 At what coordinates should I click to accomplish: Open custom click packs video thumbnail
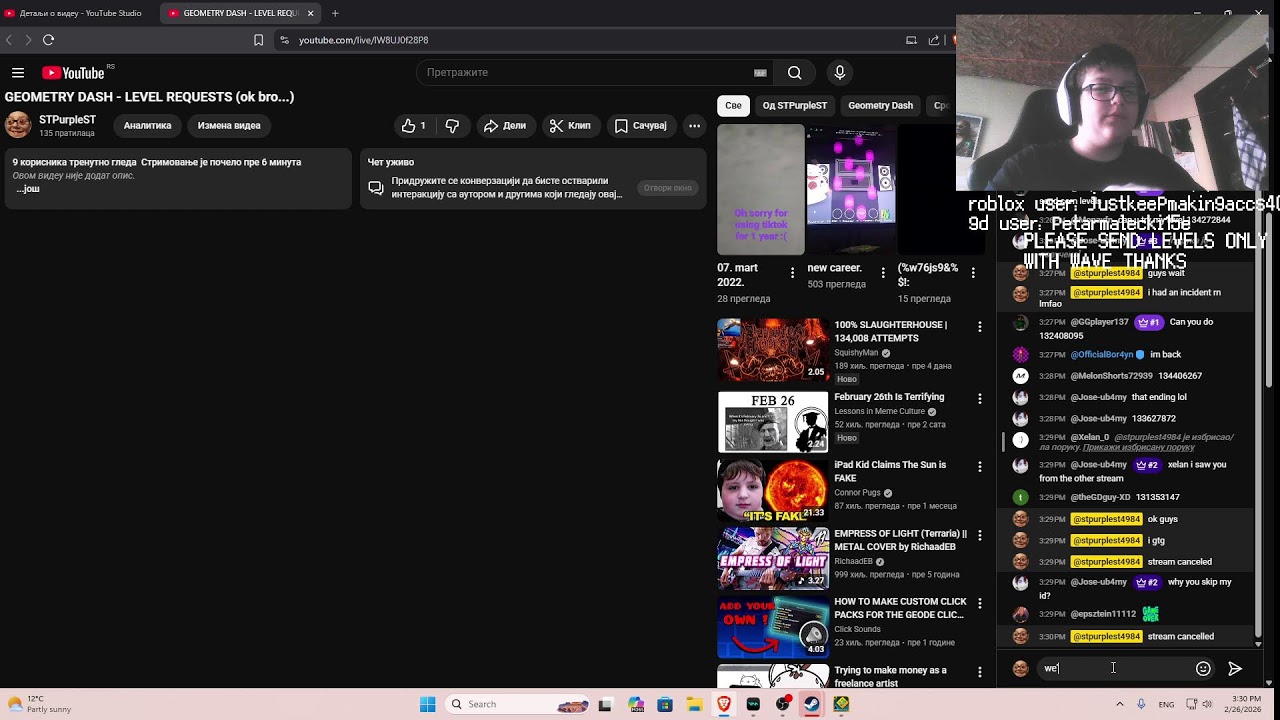(773, 627)
